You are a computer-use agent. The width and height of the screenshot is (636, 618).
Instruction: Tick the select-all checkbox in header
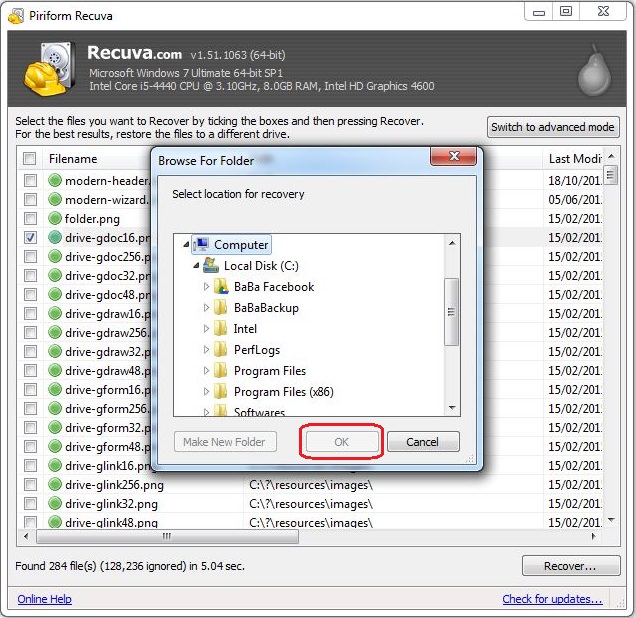pyautogui.click(x=30, y=159)
